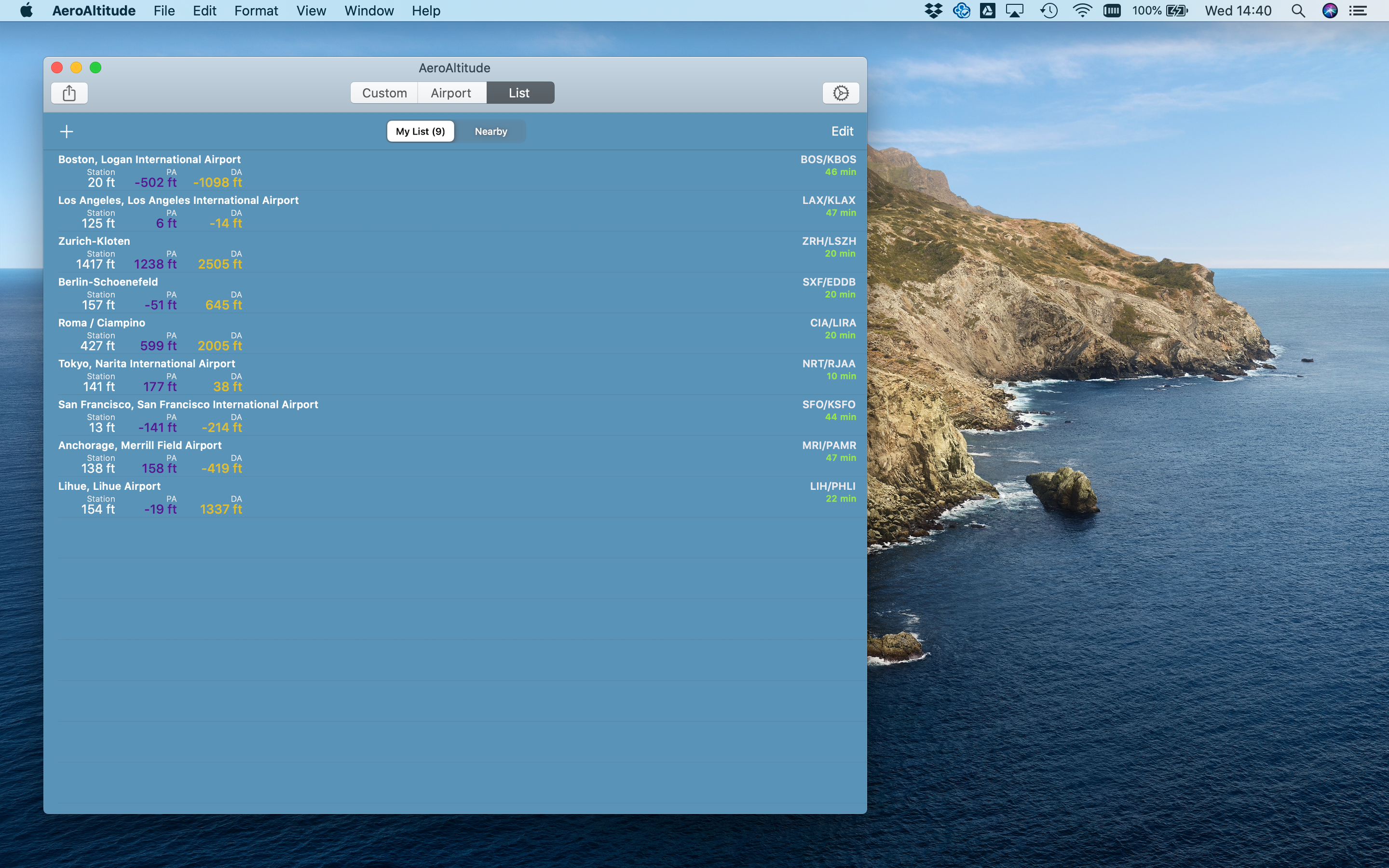This screenshot has width=1389, height=868.
Task: Click Berlin density altitude 645 ft
Action: tap(224, 304)
